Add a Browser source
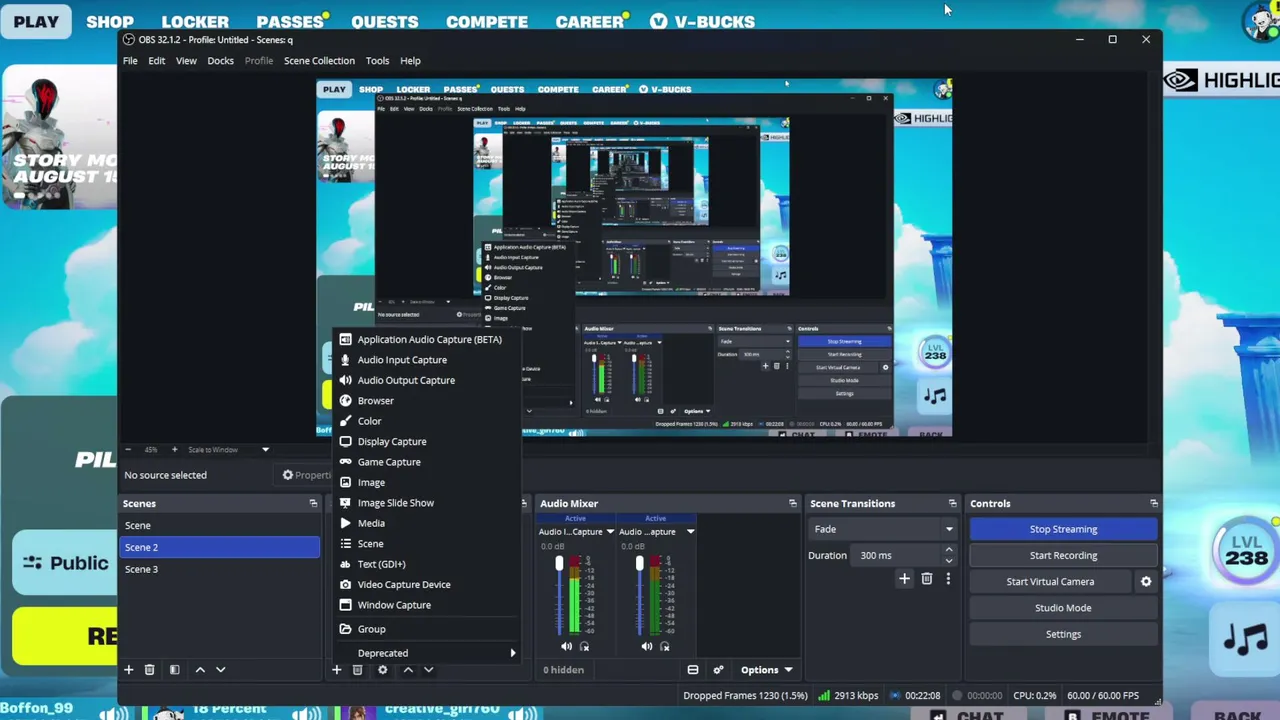 [x=428, y=401]
